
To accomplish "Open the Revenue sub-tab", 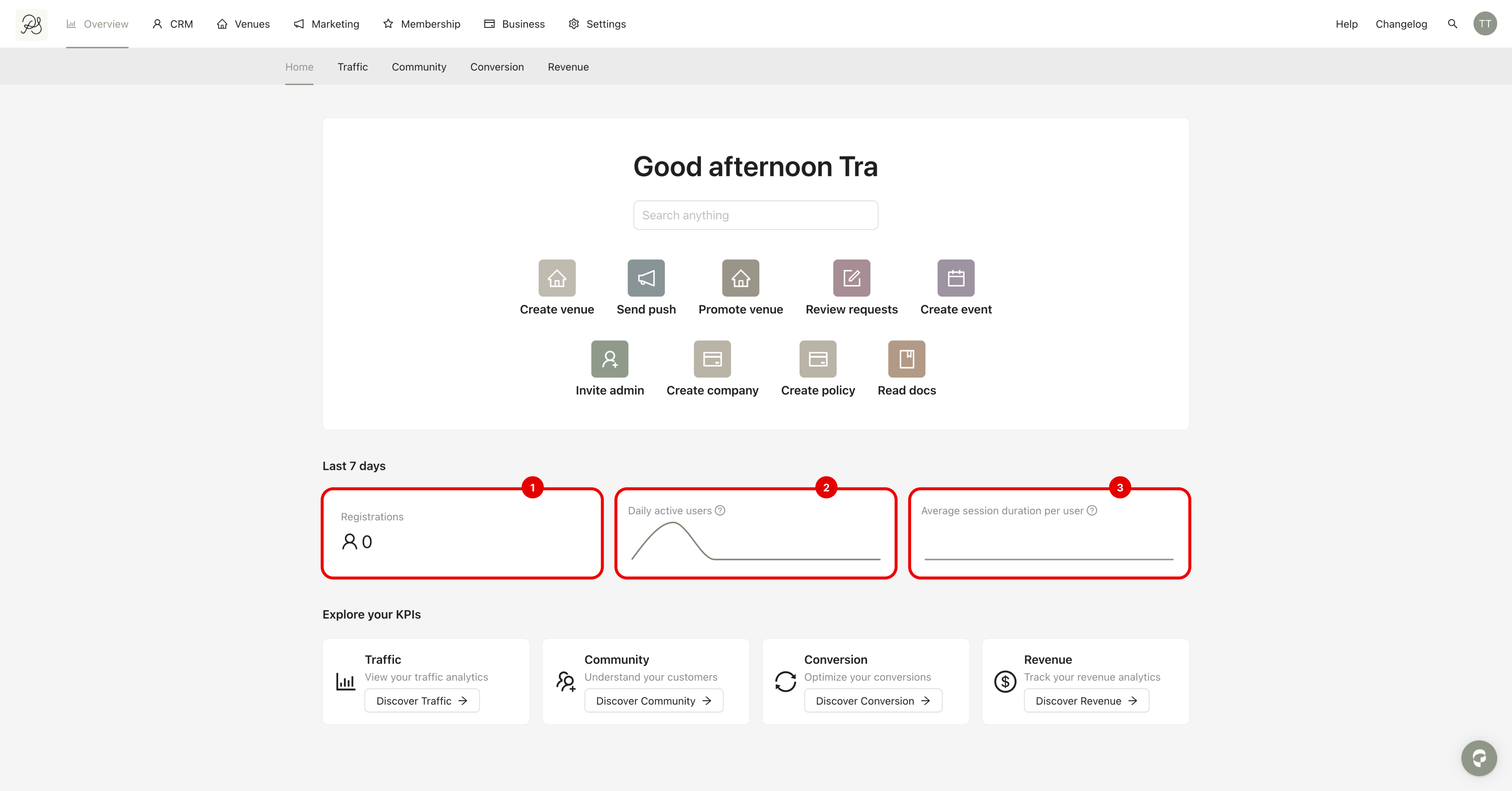I will tap(568, 67).
